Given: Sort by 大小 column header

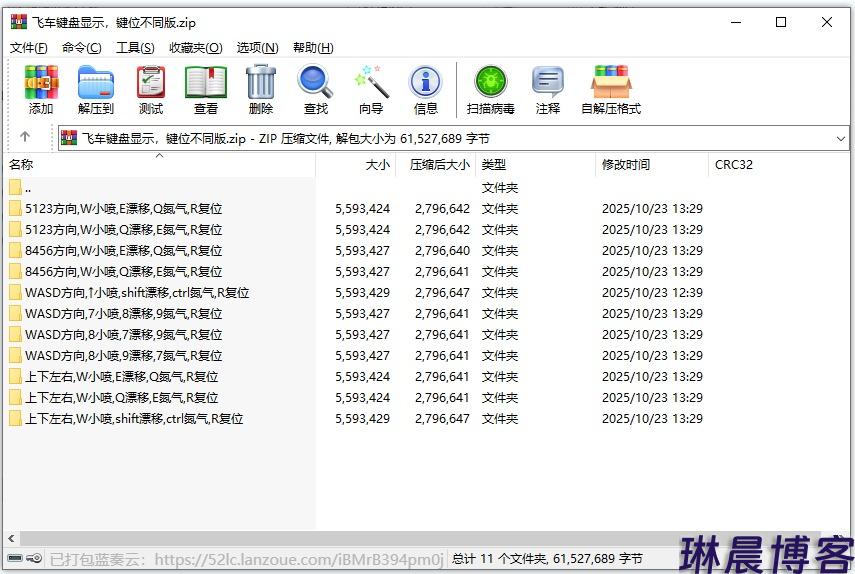Looking at the screenshot, I should click(356, 165).
